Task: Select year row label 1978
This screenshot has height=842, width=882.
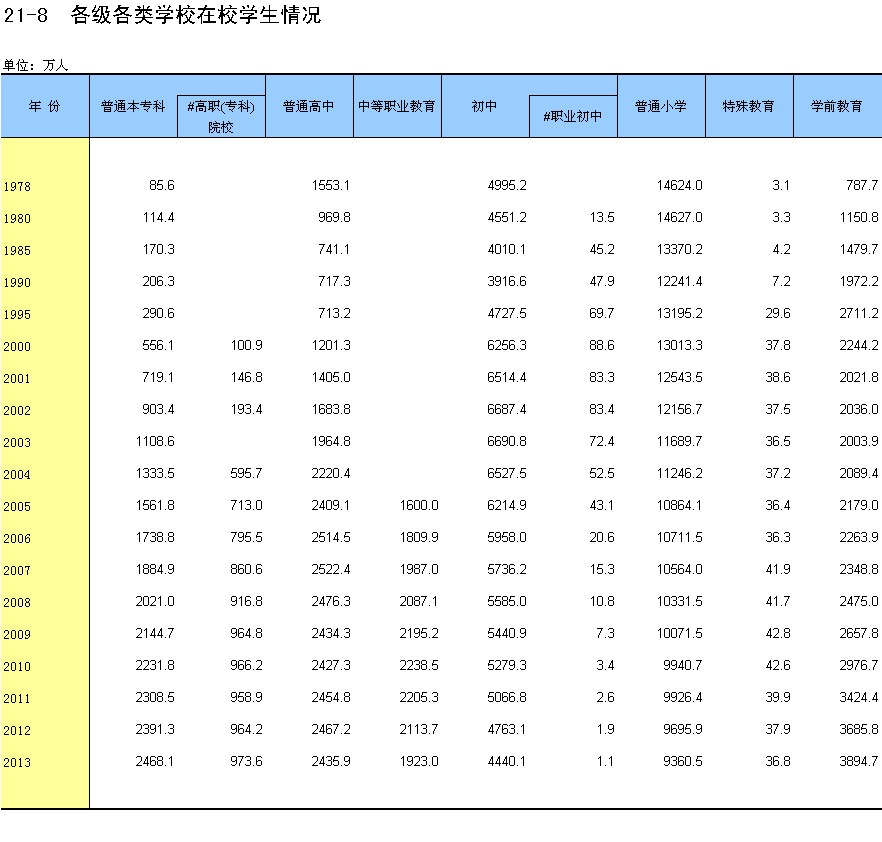Action: pyautogui.click(x=17, y=186)
